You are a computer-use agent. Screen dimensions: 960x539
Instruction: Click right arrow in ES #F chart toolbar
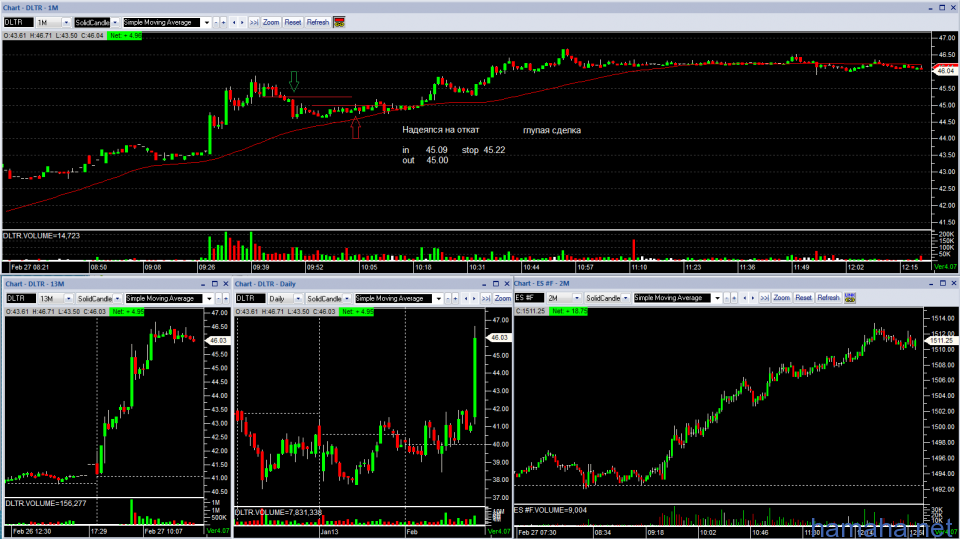(x=753, y=298)
